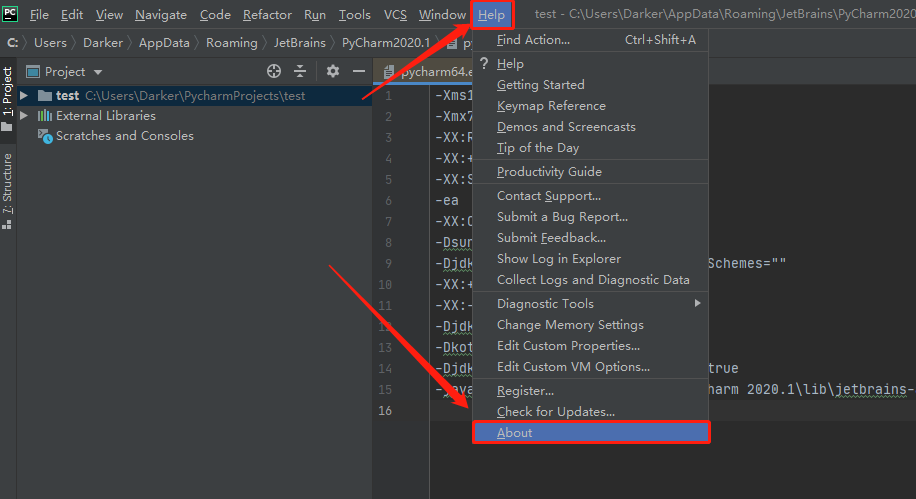Viewport: 916px width, 499px height.
Task: Click the "-ea" line in editor
Action: pos(447,200)
